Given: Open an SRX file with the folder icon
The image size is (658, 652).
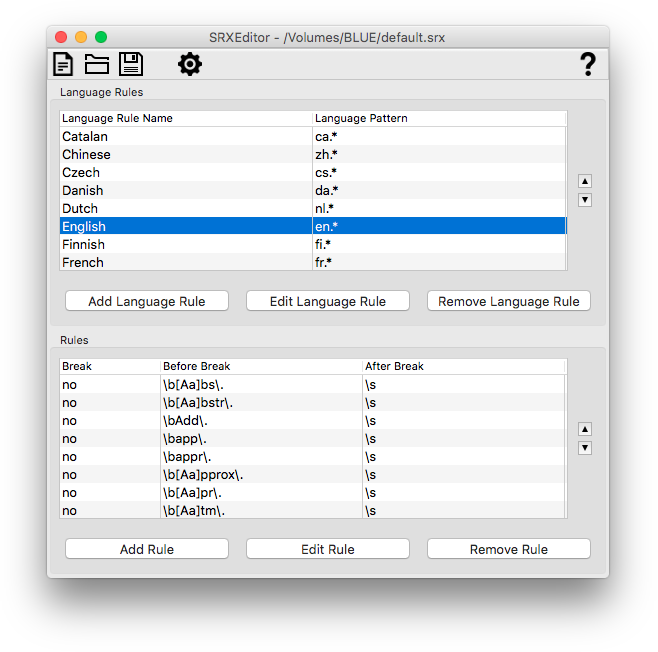Looking at the screenshot, I should pos(97,64).
